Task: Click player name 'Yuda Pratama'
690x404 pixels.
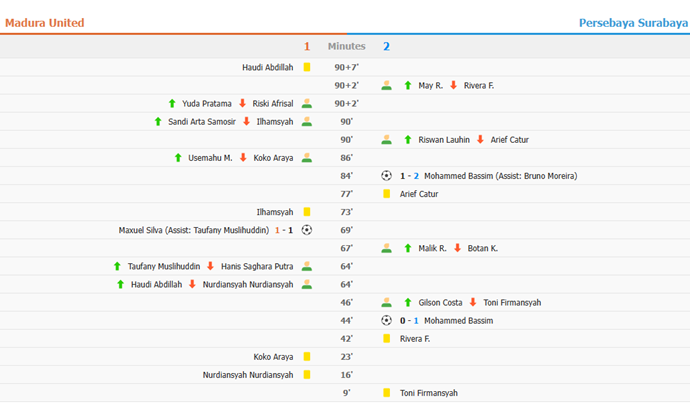Action: (x=207, y=103)
